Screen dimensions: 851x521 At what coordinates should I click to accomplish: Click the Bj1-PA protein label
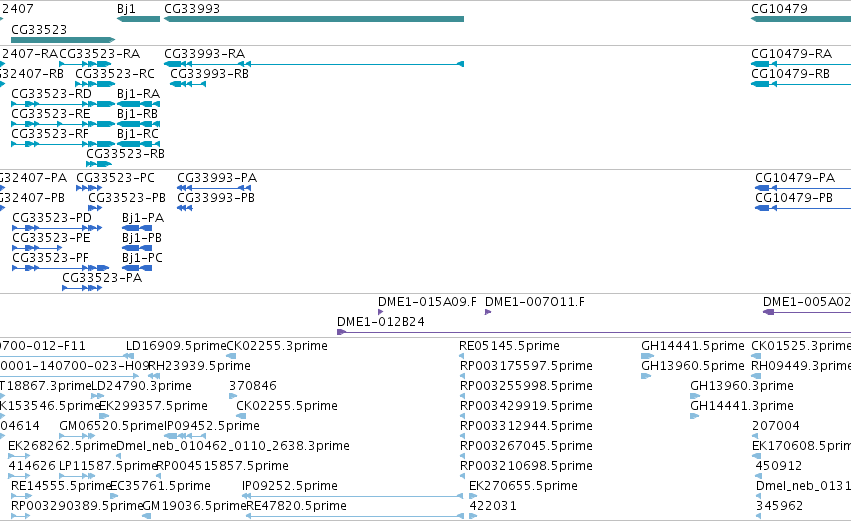coord(143,218)
